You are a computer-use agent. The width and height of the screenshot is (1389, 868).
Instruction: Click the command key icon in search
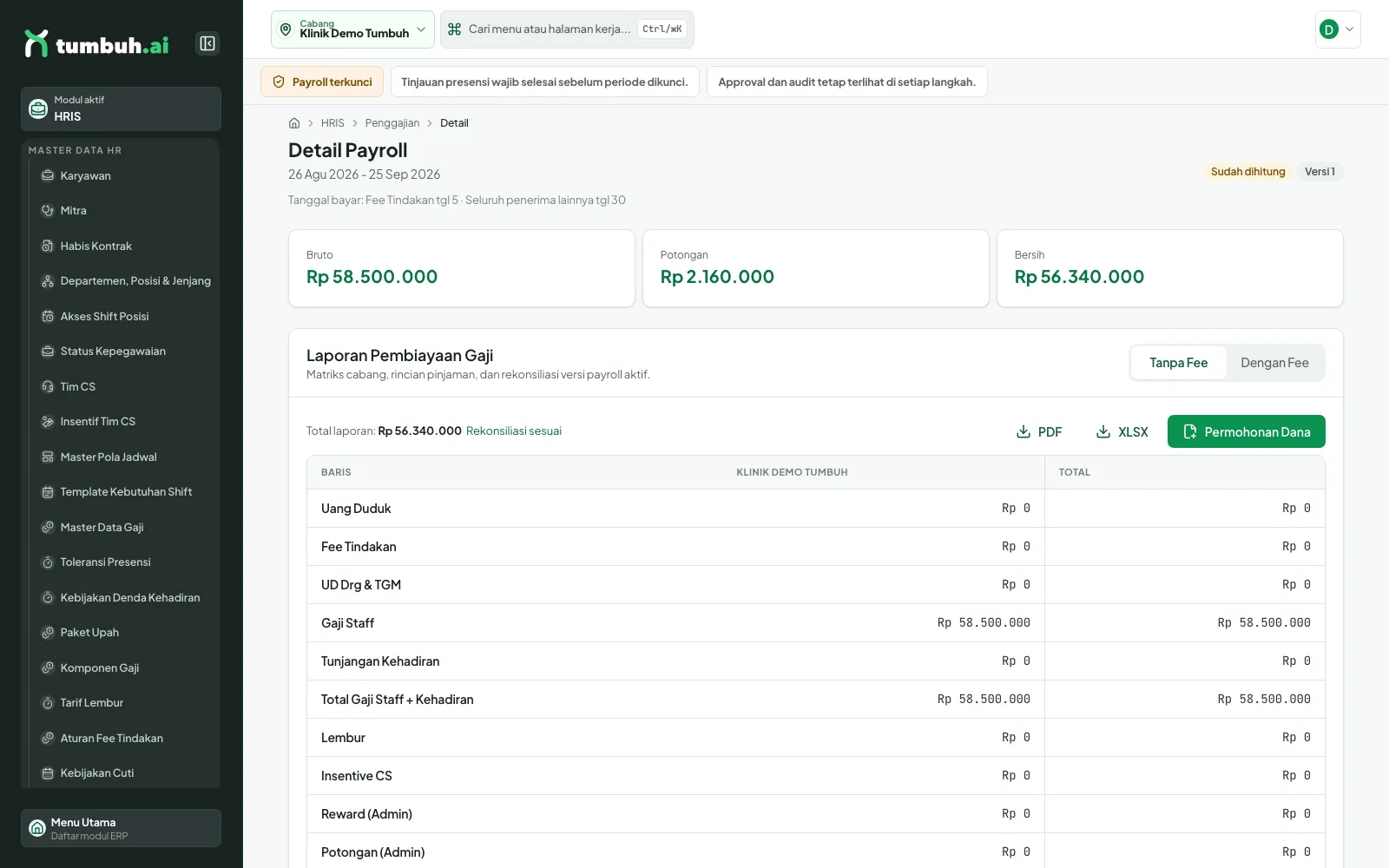click(x=454, y=30)
